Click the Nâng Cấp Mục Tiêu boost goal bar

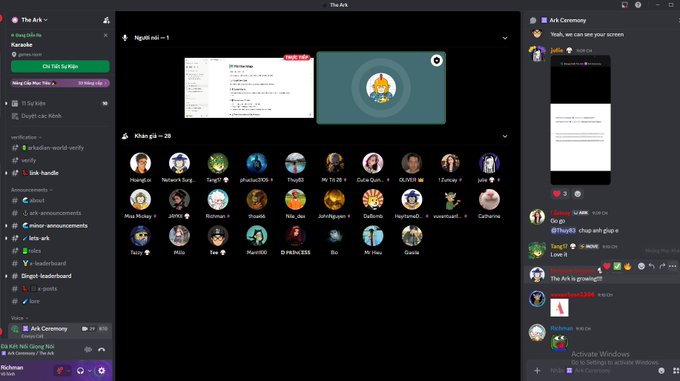pyautogui.click(x=60, y=83)
